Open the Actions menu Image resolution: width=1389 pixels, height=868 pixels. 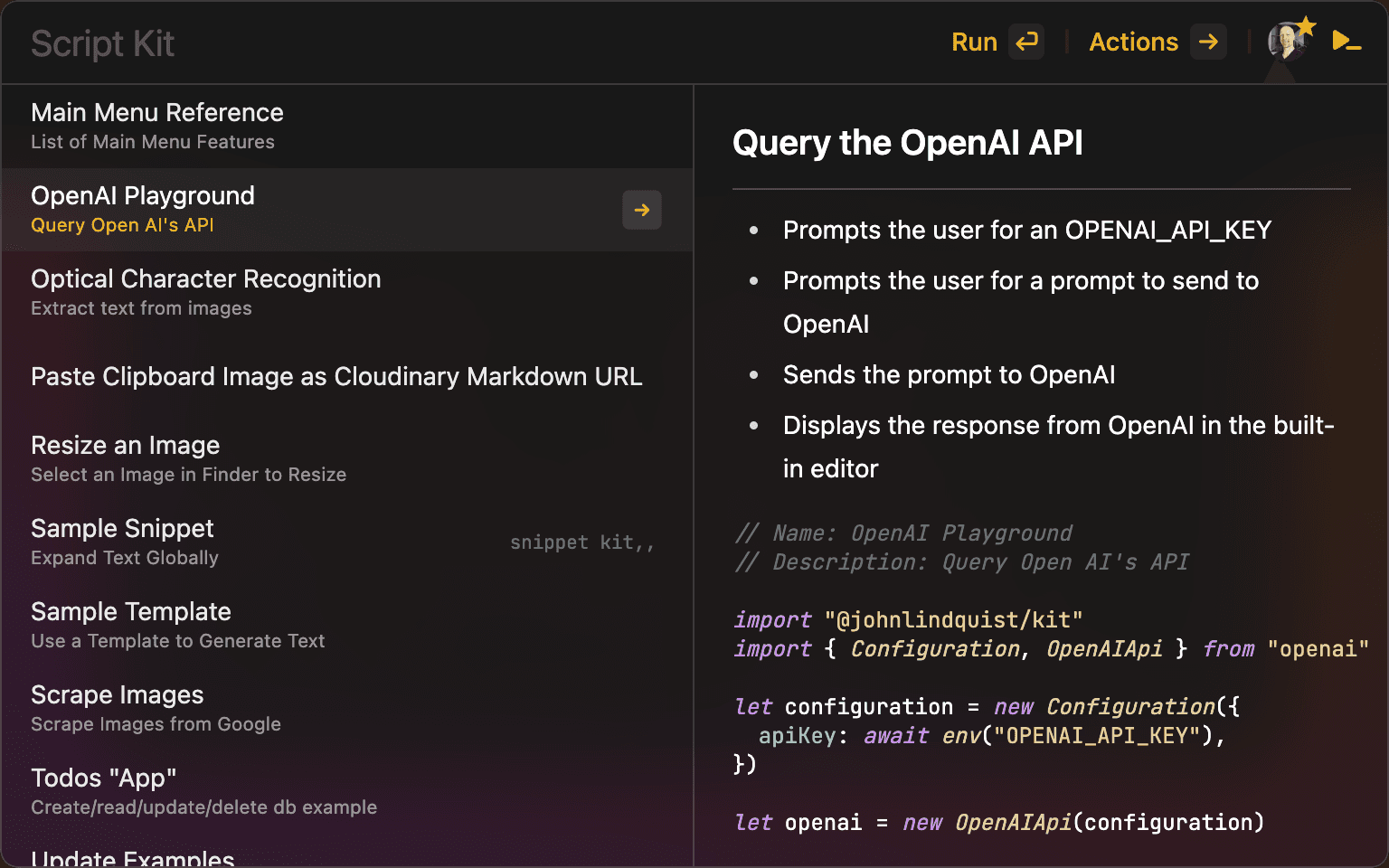(1133, 42)
